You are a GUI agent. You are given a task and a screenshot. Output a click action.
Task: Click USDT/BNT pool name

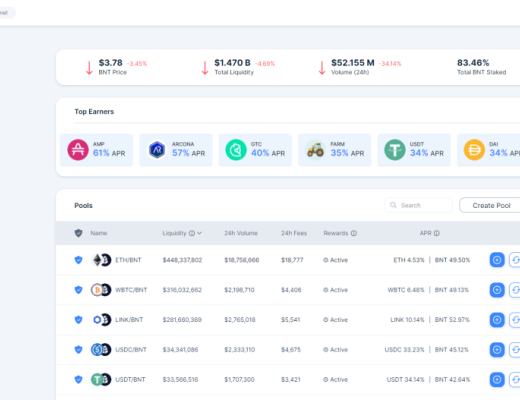[130, 379]
